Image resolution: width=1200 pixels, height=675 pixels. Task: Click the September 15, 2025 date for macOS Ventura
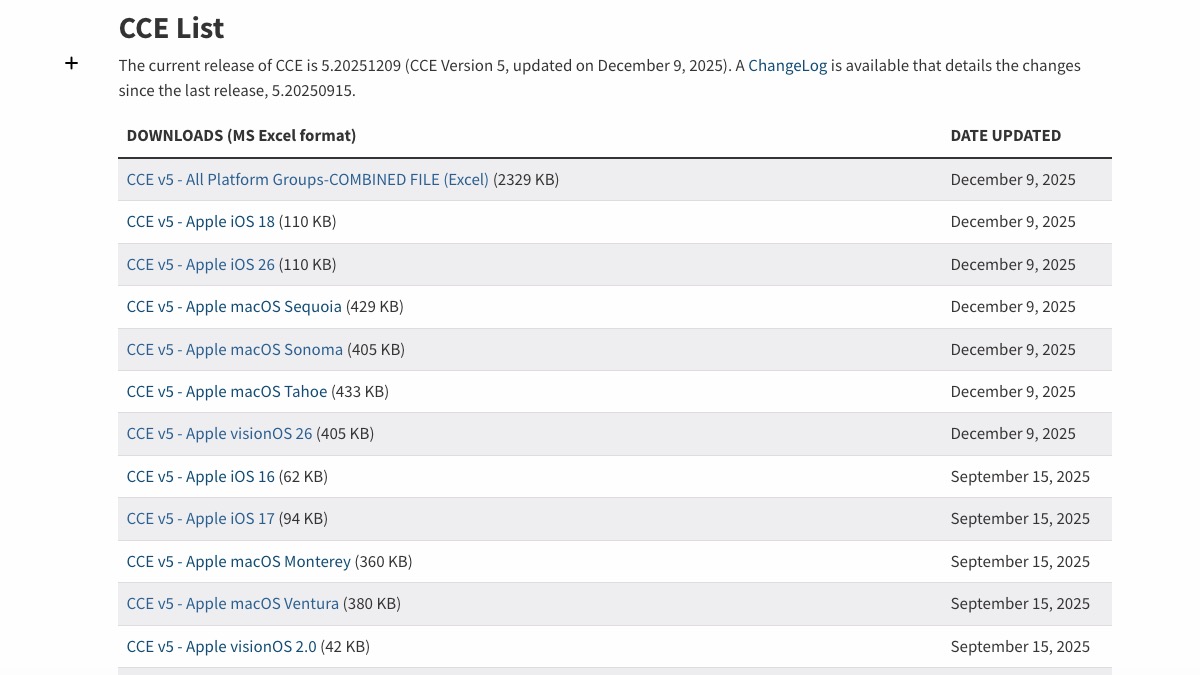[x=1019, y=604]
